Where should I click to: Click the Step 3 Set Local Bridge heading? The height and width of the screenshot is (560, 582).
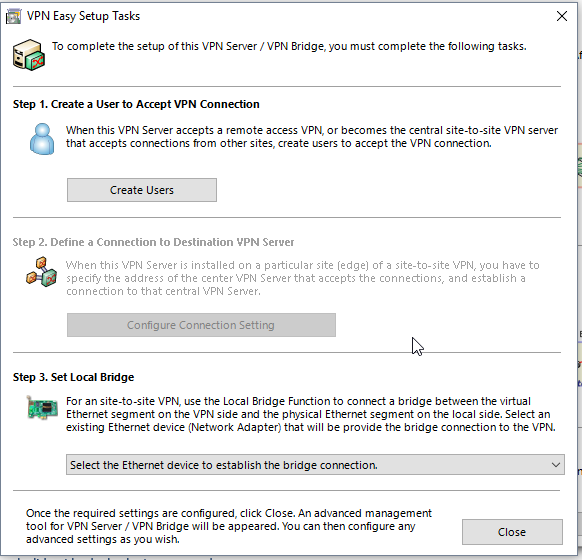pos(73,377)
